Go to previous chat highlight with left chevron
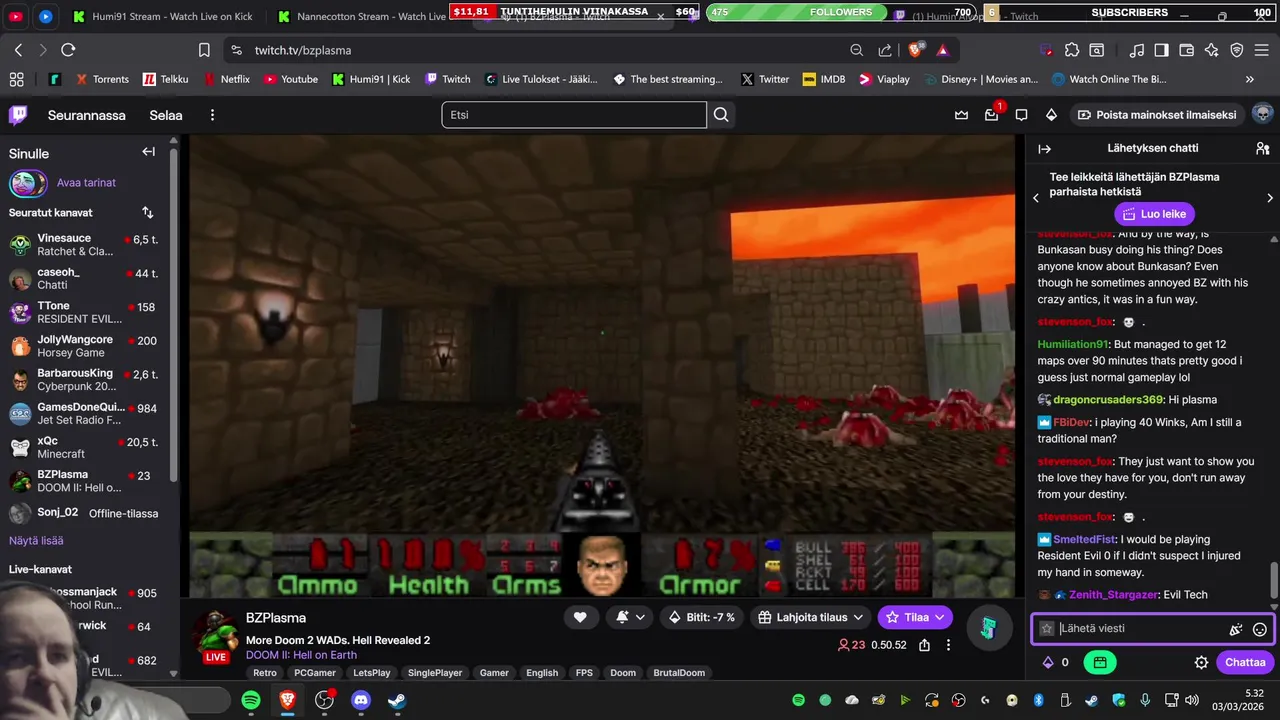The image size is (1280, 720). tap(1036, 198)
